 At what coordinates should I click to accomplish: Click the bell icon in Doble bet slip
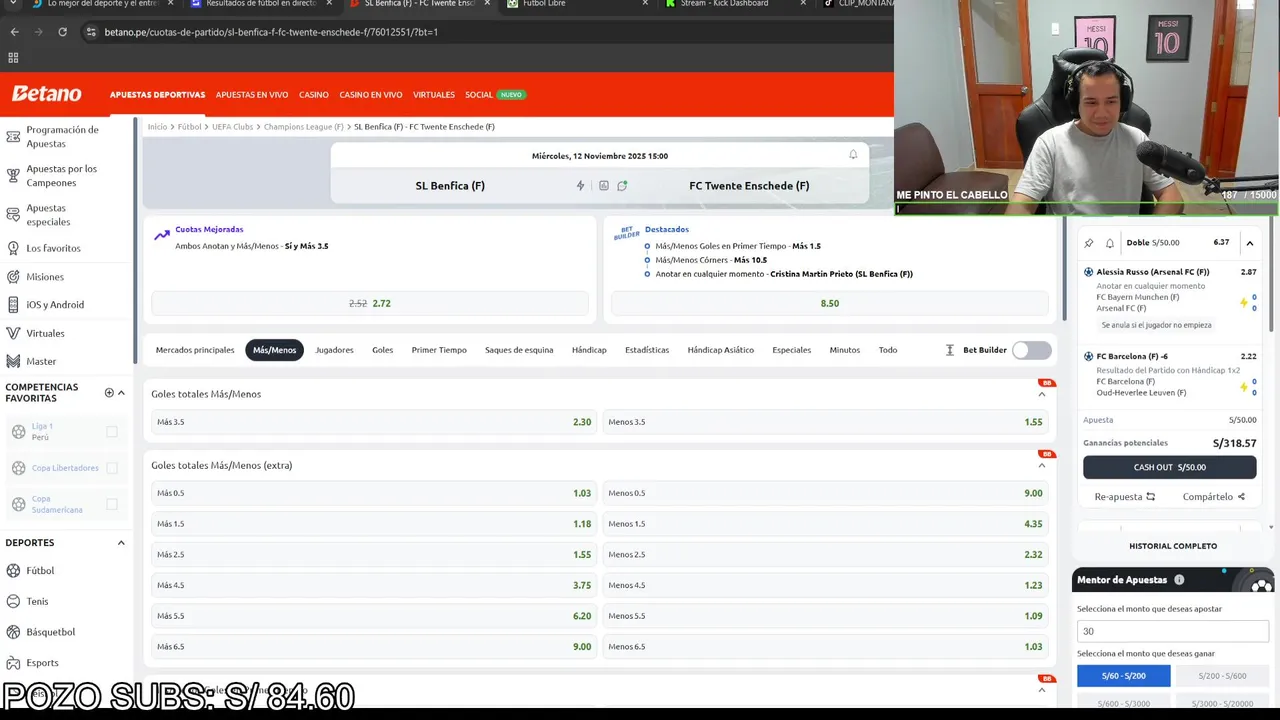tap(1109, 243)
